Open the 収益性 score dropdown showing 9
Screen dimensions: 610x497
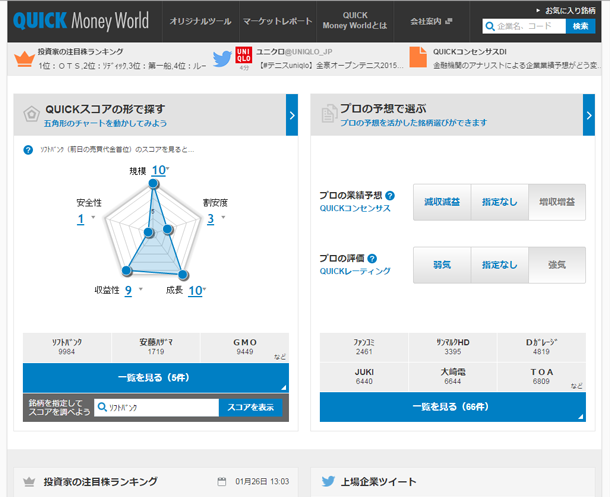pos(133,290)
